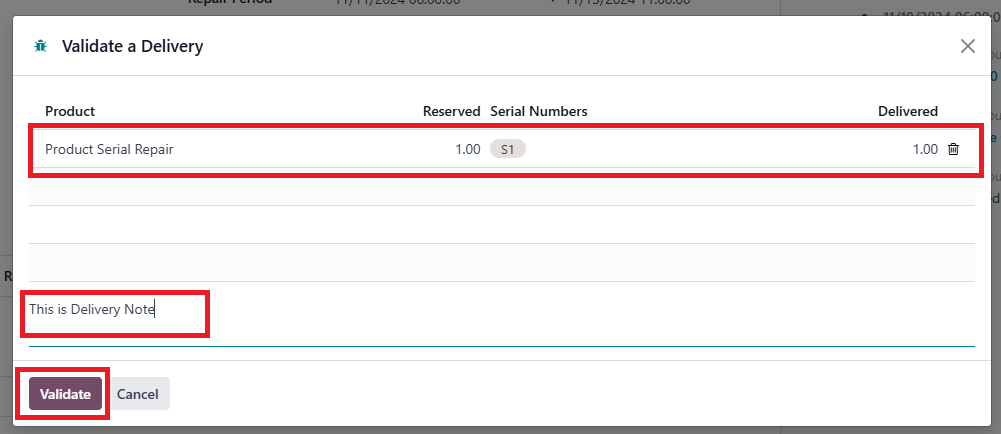Click the bug debug icon in dialog header
Screen dimensions: 1001x434
(x=40, y=46)
